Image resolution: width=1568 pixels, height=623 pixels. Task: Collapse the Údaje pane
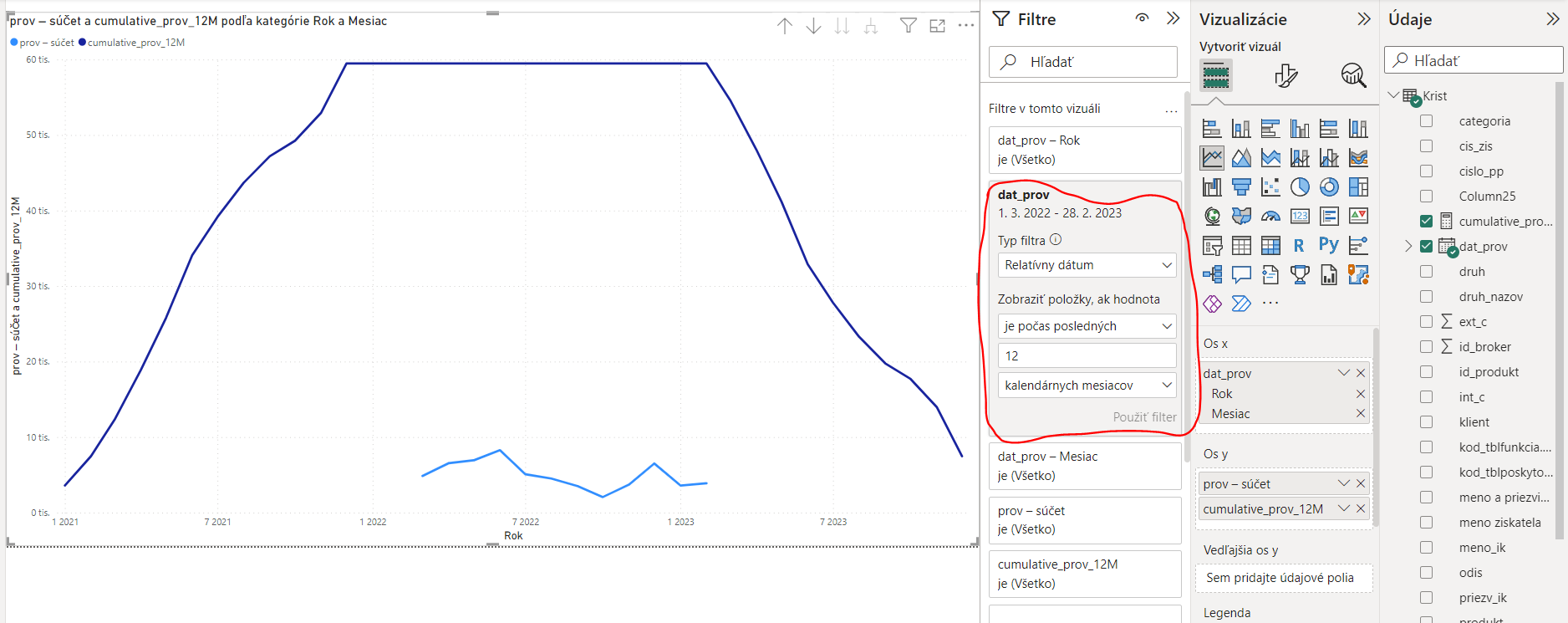(x=1553, y=18)
